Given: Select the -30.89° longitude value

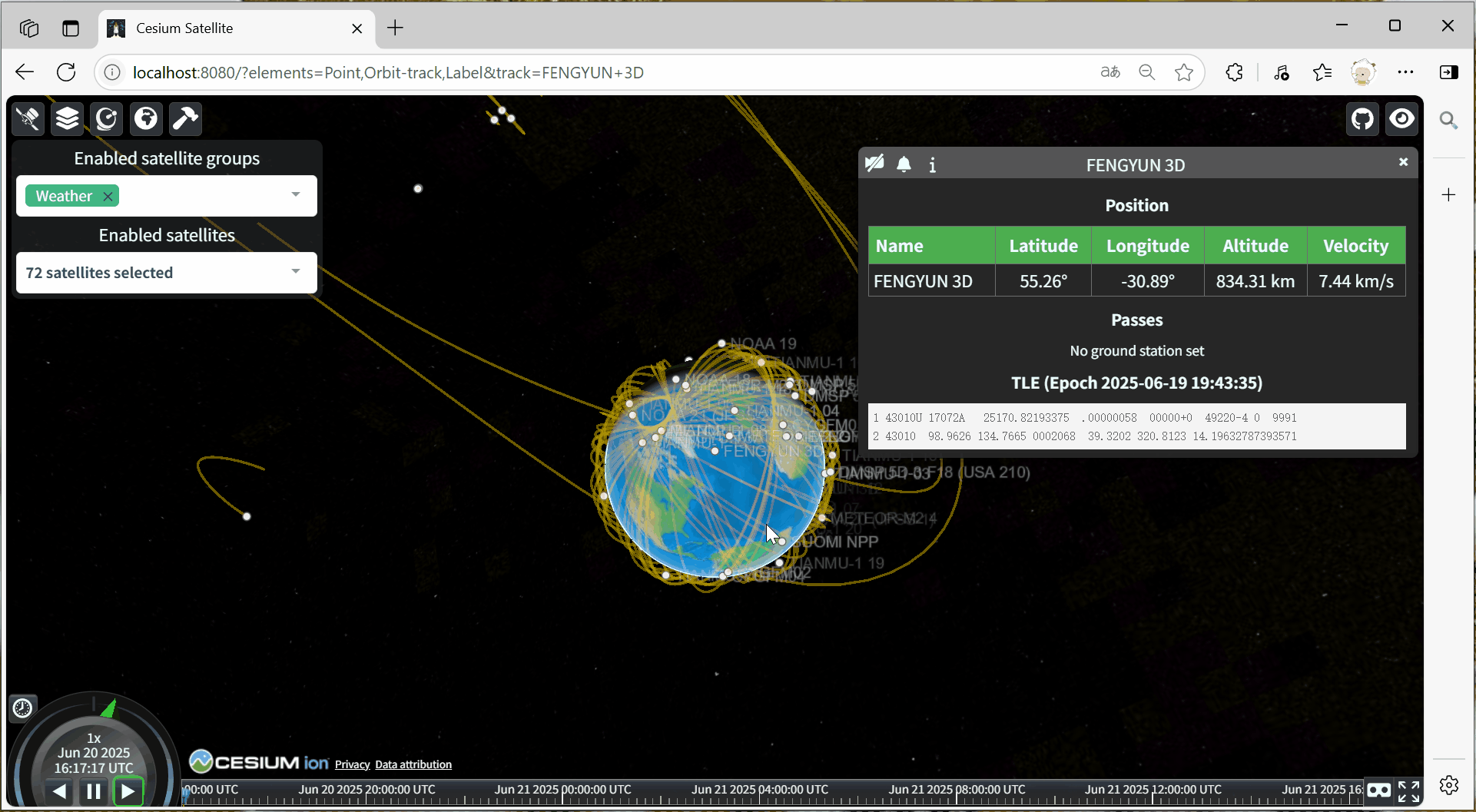Looking at the screenshot, I should (1148, 281).
